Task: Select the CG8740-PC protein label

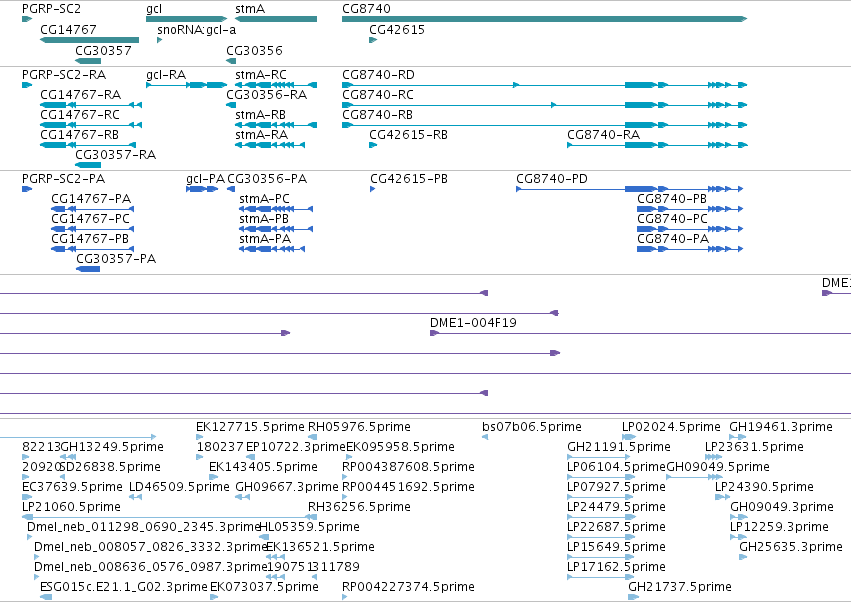Action: pyautogui.click(x=672, y=219)
